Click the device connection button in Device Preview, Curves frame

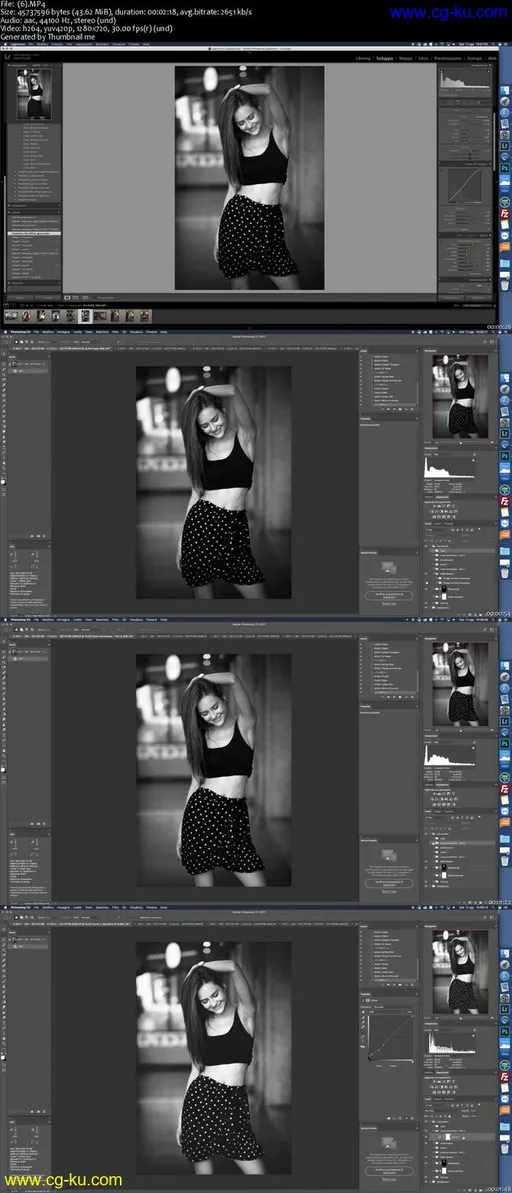coord(390,1171)
